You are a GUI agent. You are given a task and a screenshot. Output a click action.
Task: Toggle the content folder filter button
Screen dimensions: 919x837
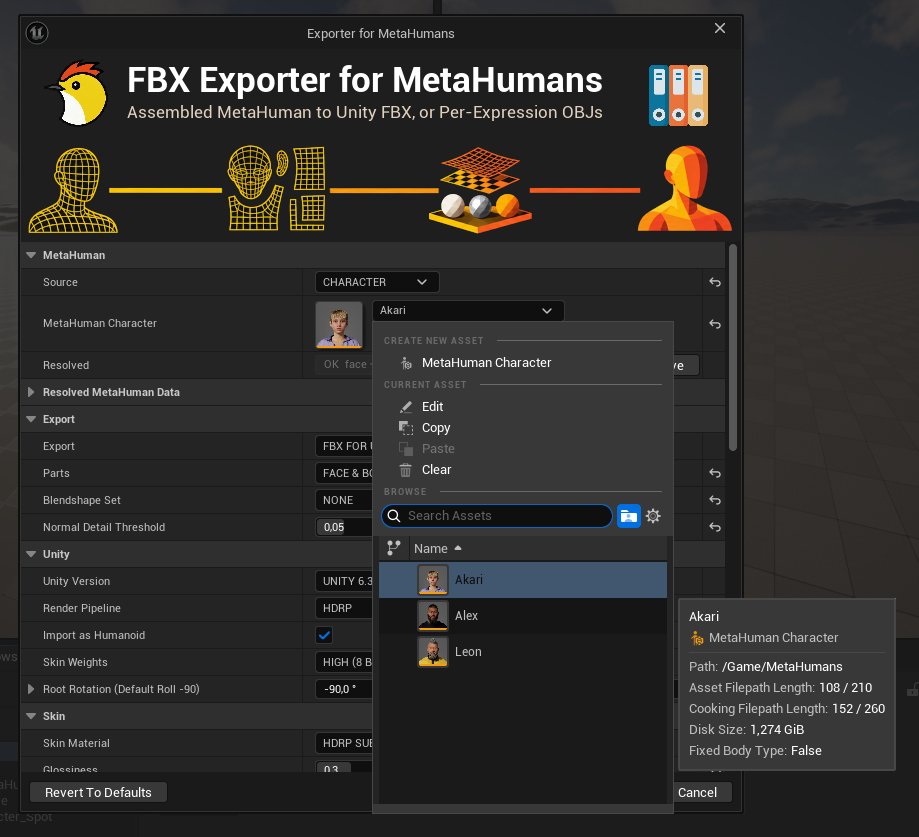coord(628,516)
